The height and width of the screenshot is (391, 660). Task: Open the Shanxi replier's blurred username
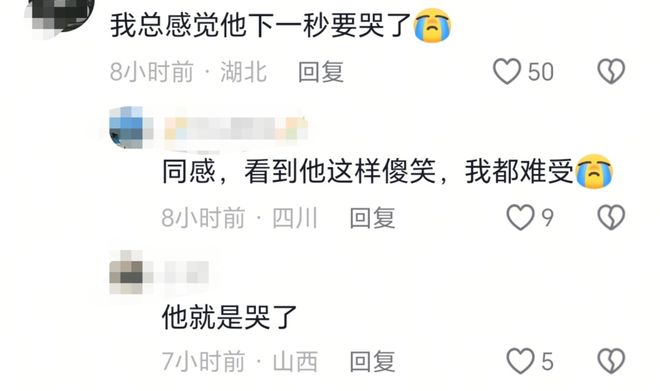186,272
